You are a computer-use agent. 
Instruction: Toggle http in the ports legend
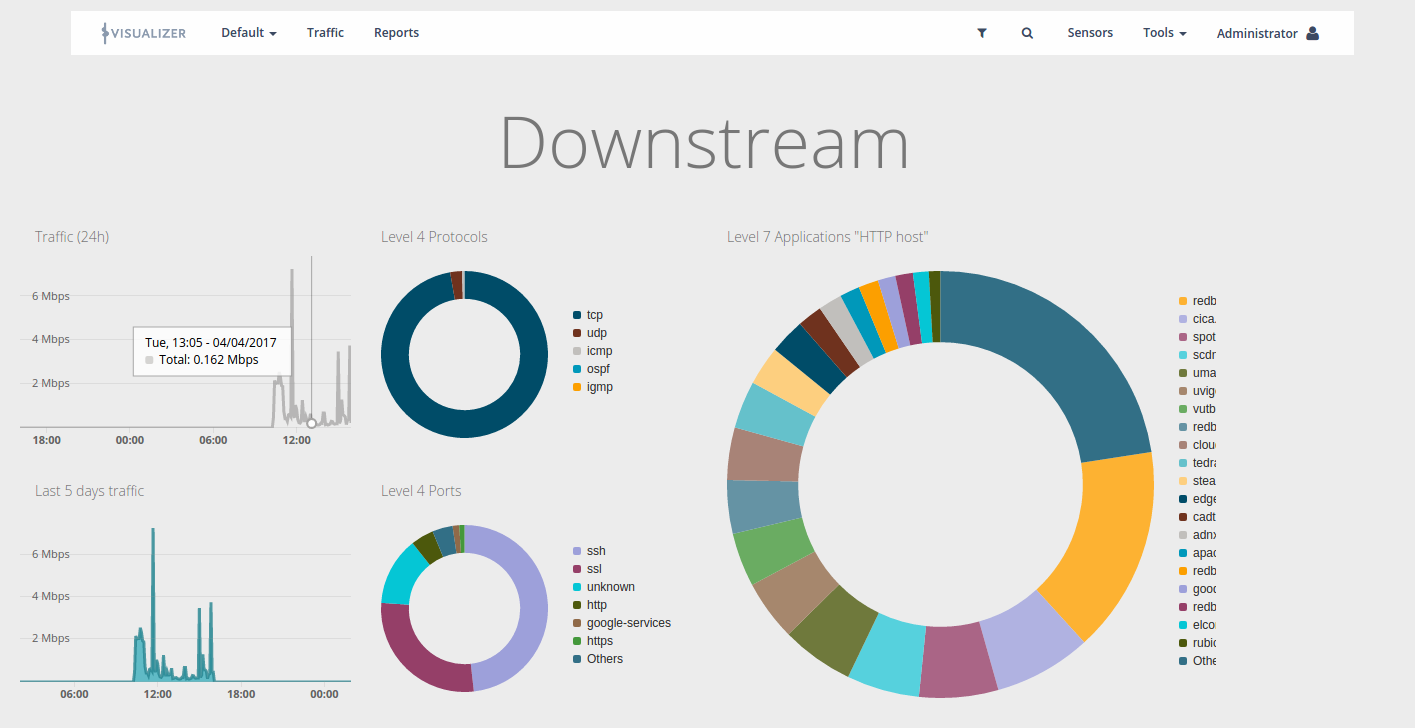589,605
